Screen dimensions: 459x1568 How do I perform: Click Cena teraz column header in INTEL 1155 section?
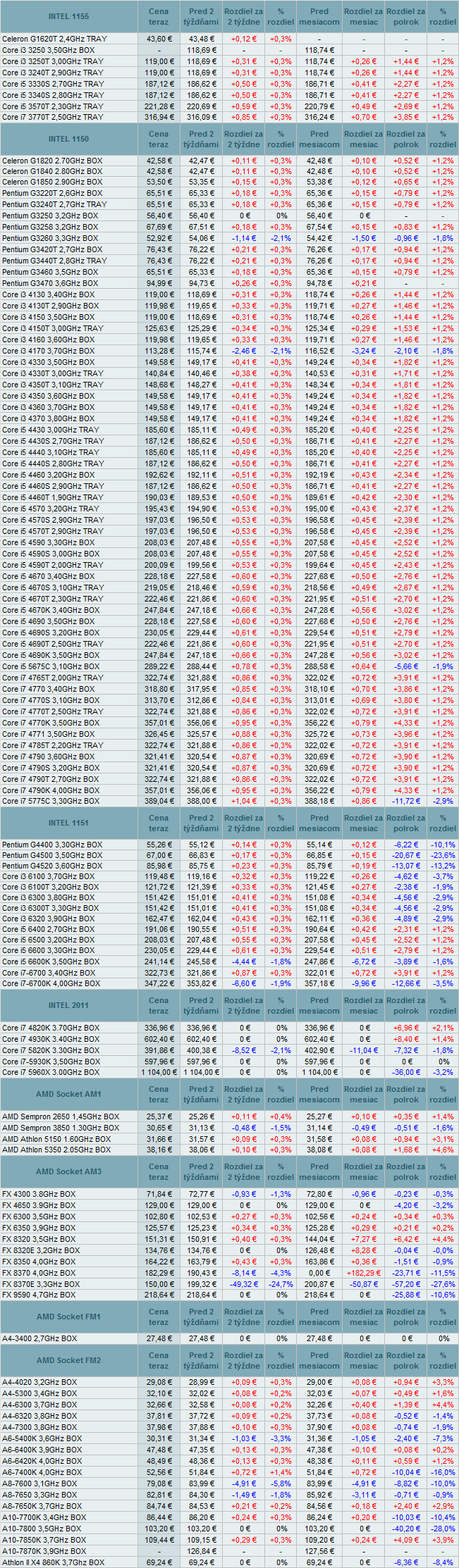pyautogui.click(x=159, y=16)
